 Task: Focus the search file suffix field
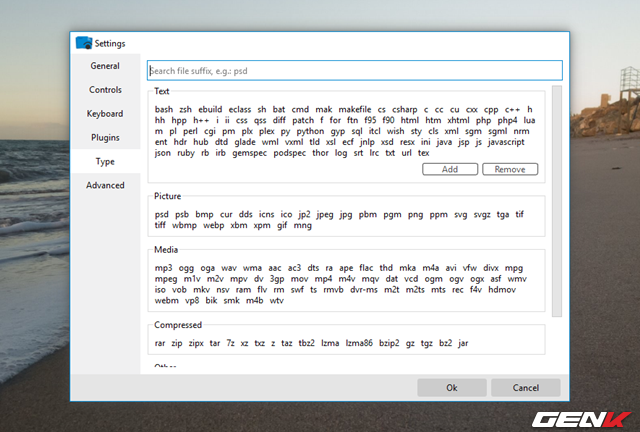pyautogui.click(x=354, y=70)
